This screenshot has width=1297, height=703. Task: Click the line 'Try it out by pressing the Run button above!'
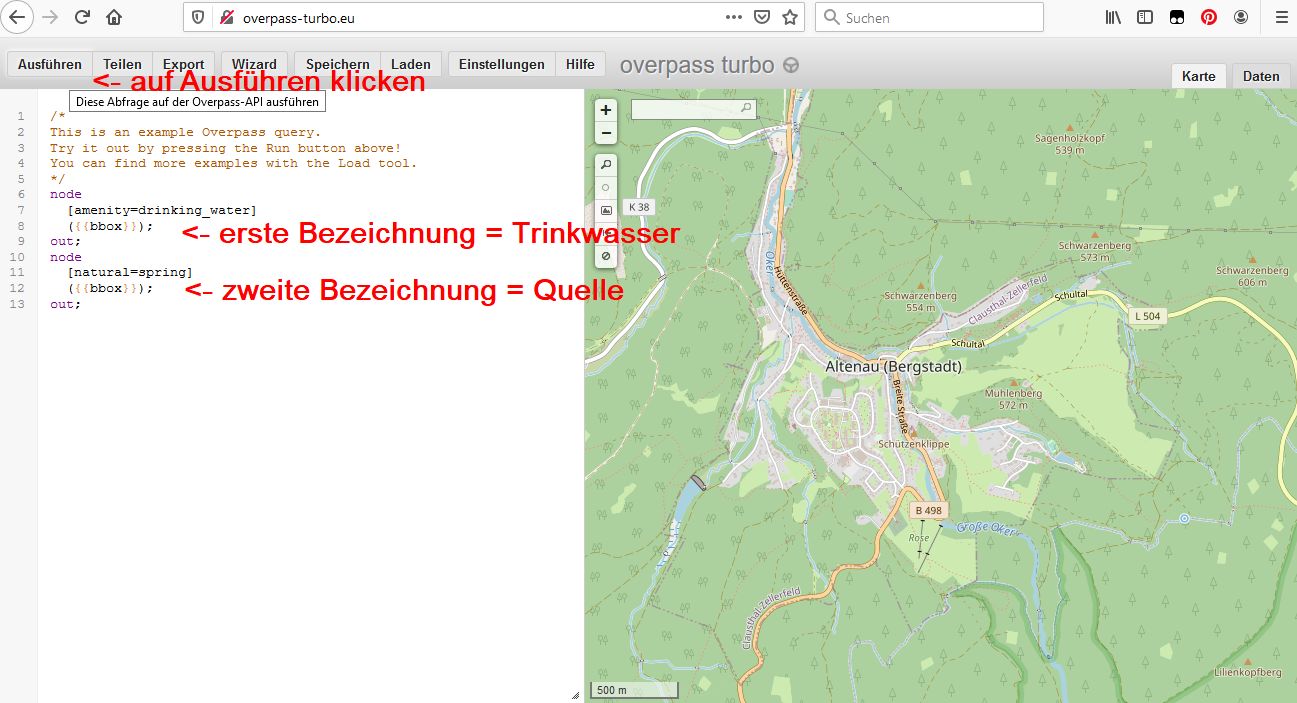(x=226, y=148)
